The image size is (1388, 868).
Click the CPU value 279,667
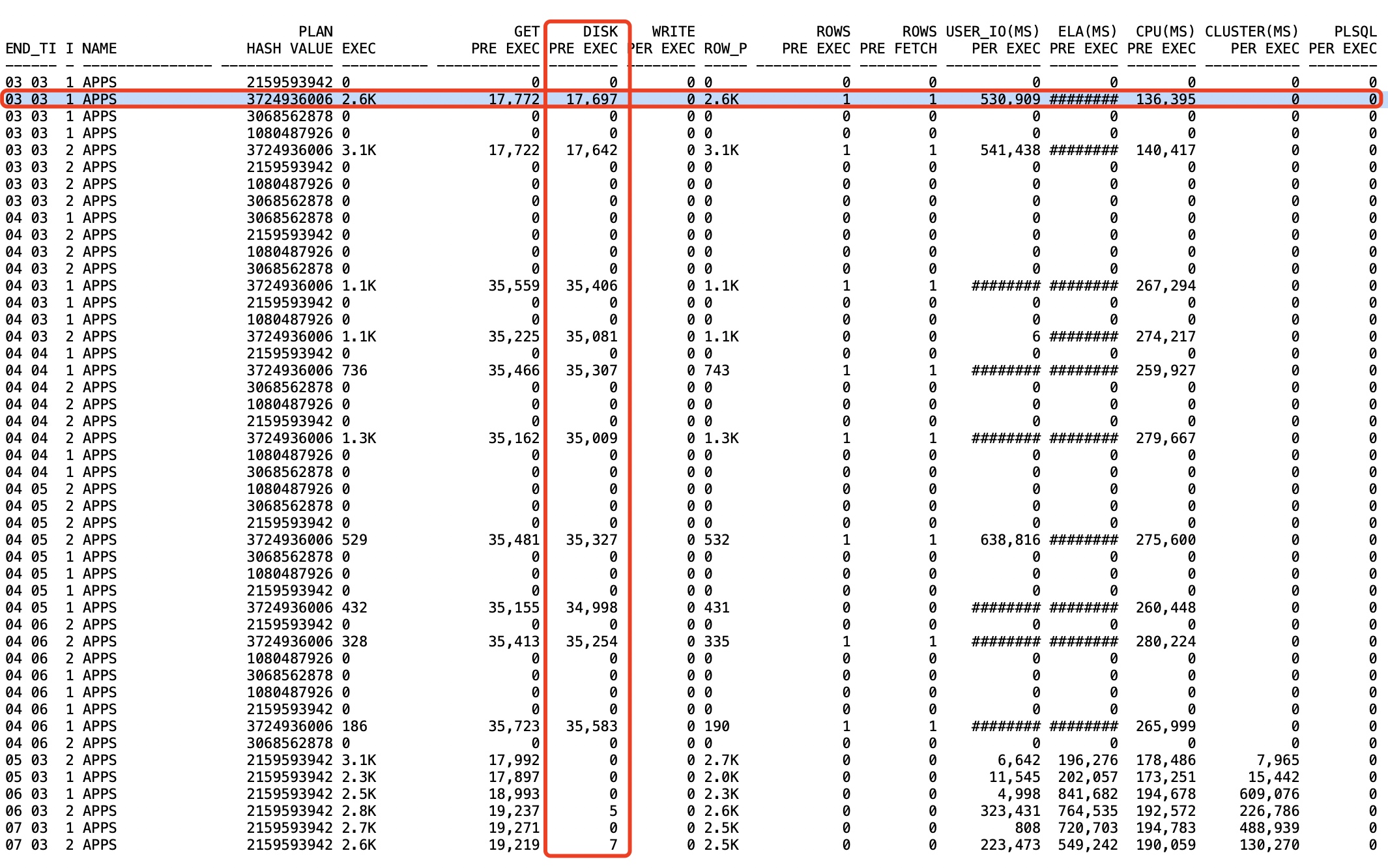(x=1166, y=439)
